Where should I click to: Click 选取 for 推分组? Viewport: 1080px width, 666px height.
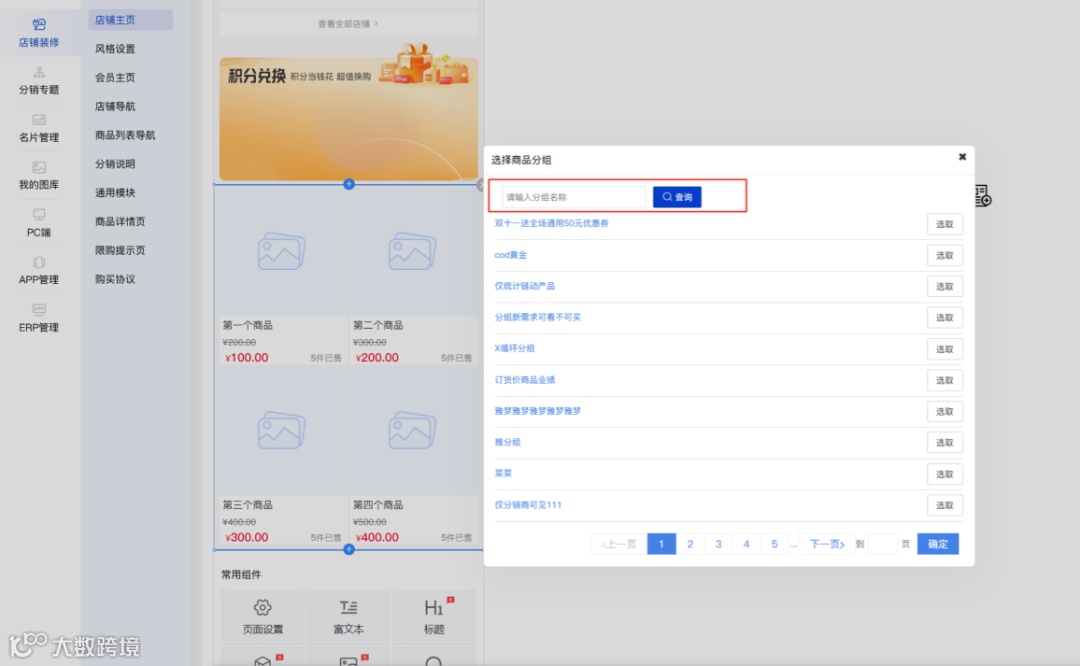(x=944, y=443)
